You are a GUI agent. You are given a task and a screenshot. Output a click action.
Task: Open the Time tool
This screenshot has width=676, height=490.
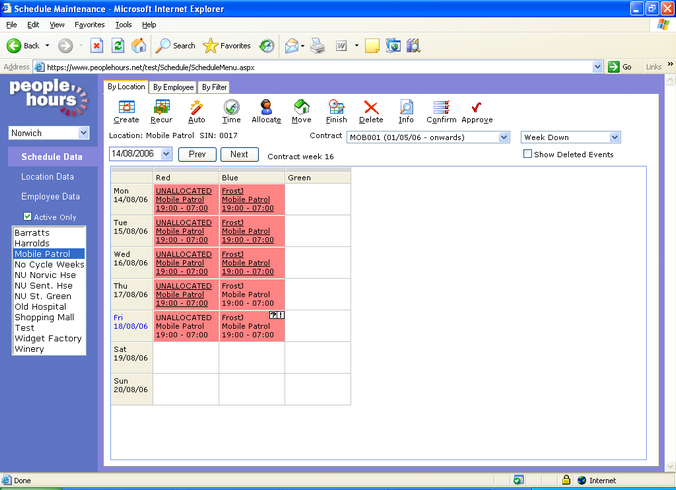[231, 107]
